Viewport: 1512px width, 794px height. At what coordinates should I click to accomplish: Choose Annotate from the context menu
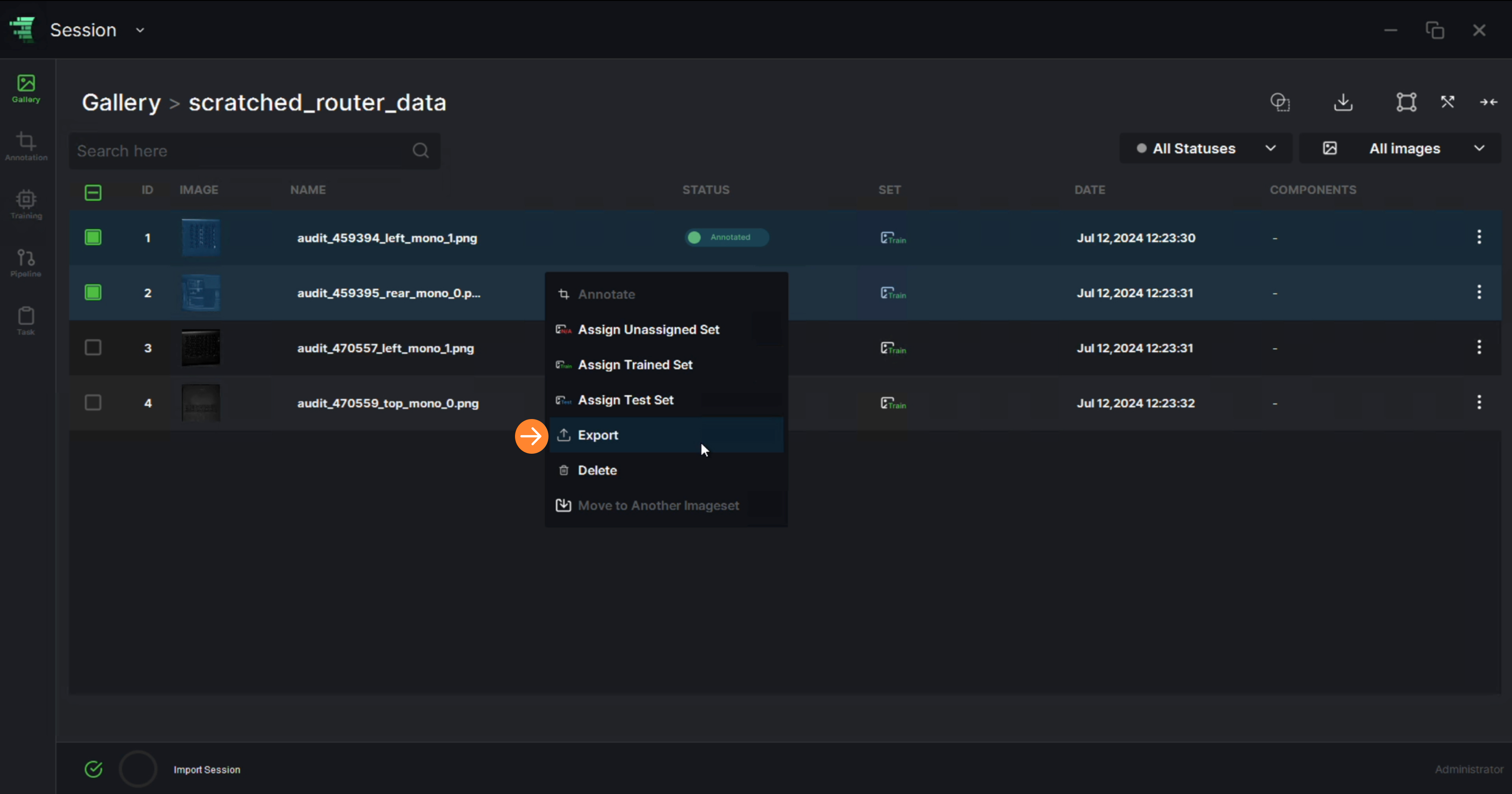pos(666,294)
